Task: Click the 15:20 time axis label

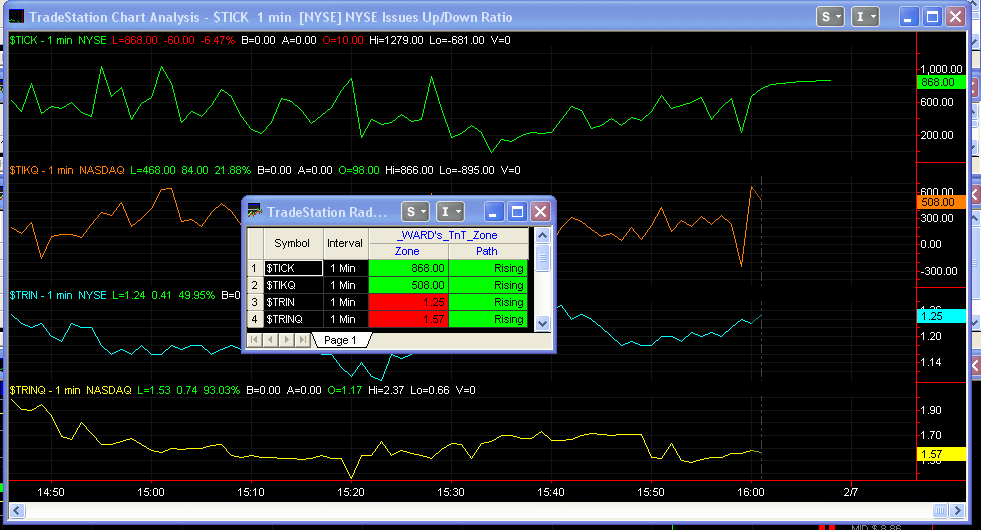Action: pos(350,492)
